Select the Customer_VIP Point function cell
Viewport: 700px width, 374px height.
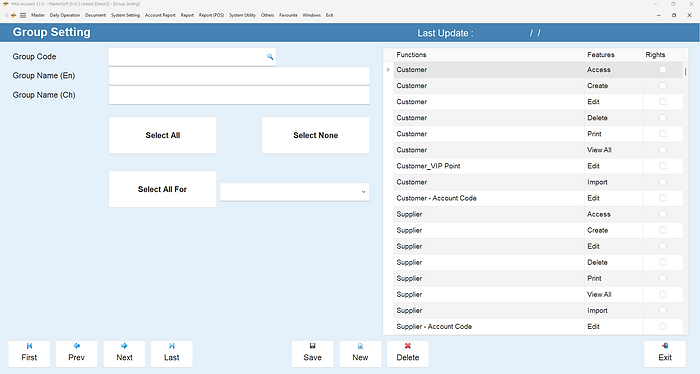(x=489, y=166)
